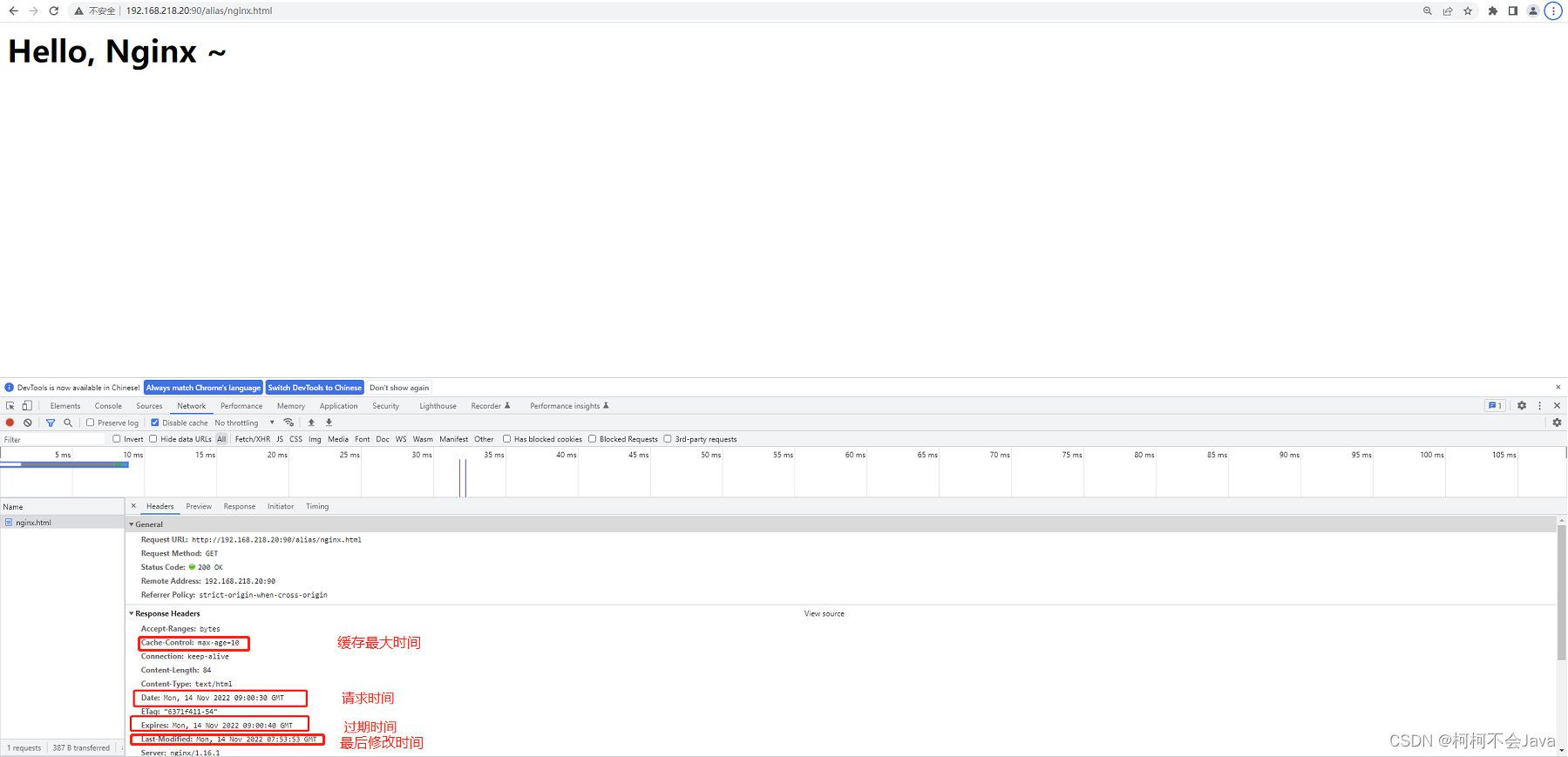Open DevTools settings gear
The image size is (1568, 757).
pos(1522,406)
